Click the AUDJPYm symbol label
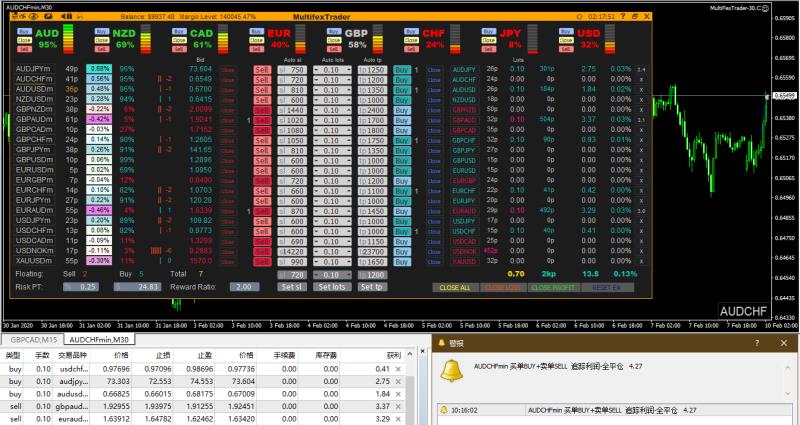The width and height of the screenshot is (800, 425). 34,69
